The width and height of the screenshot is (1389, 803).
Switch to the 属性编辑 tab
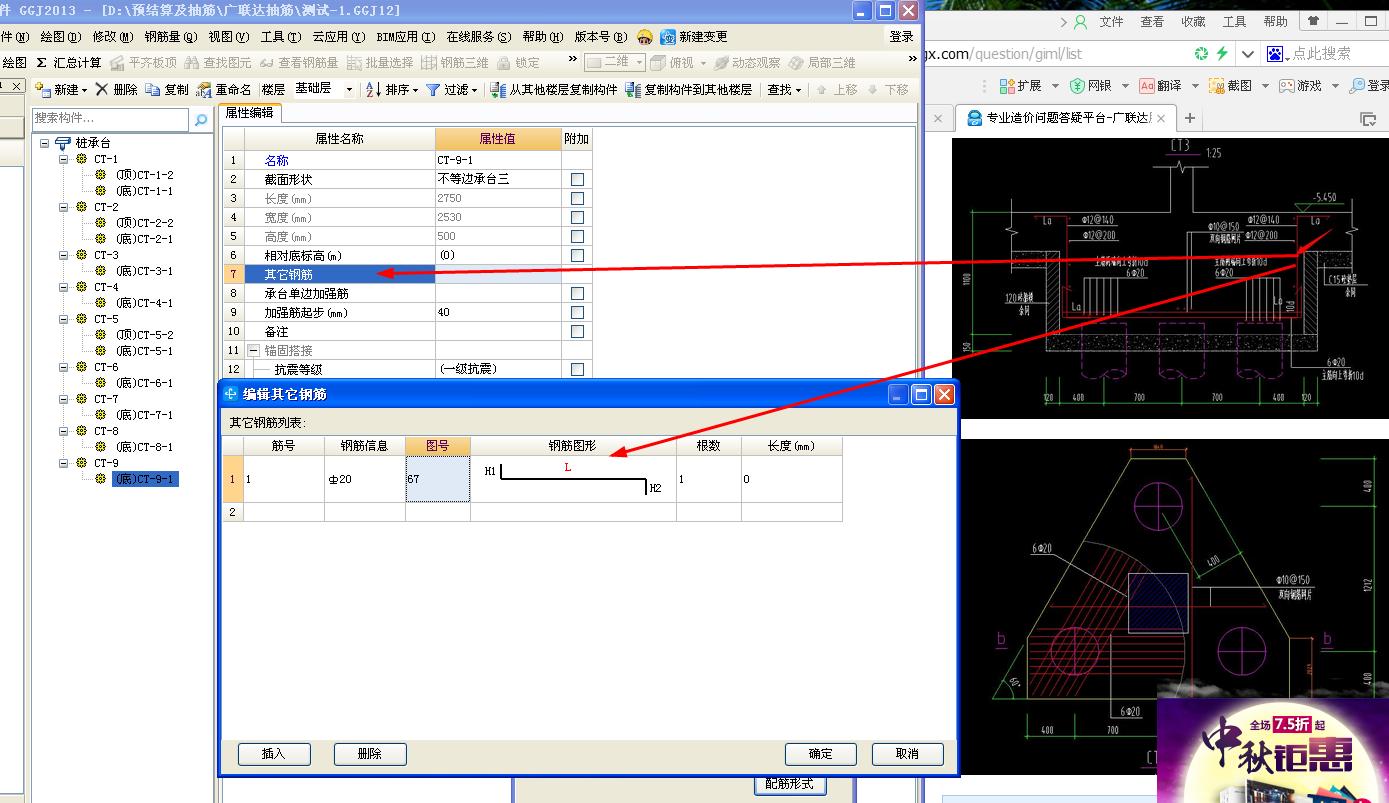pos(249,113)
